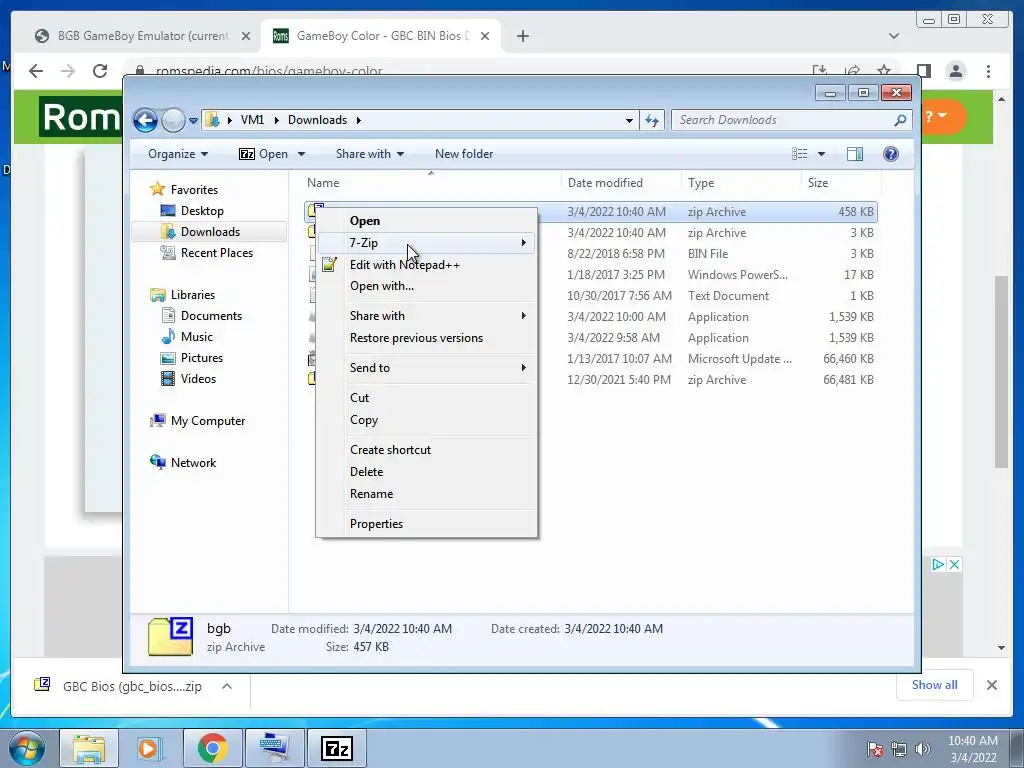Select Downloads in navigation pane
The width and height of the screenshot is (1024, 768).
click(x=210, y=232)
